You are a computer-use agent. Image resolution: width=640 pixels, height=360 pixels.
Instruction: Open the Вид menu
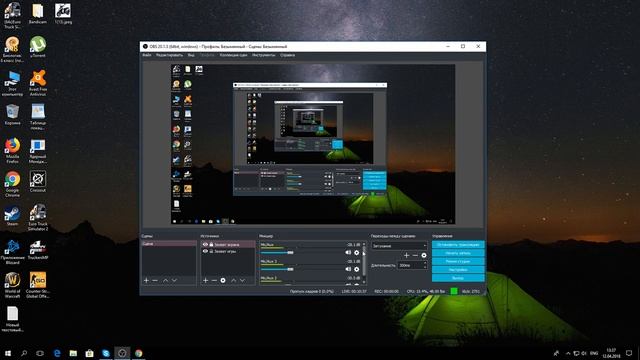point(191,55)
